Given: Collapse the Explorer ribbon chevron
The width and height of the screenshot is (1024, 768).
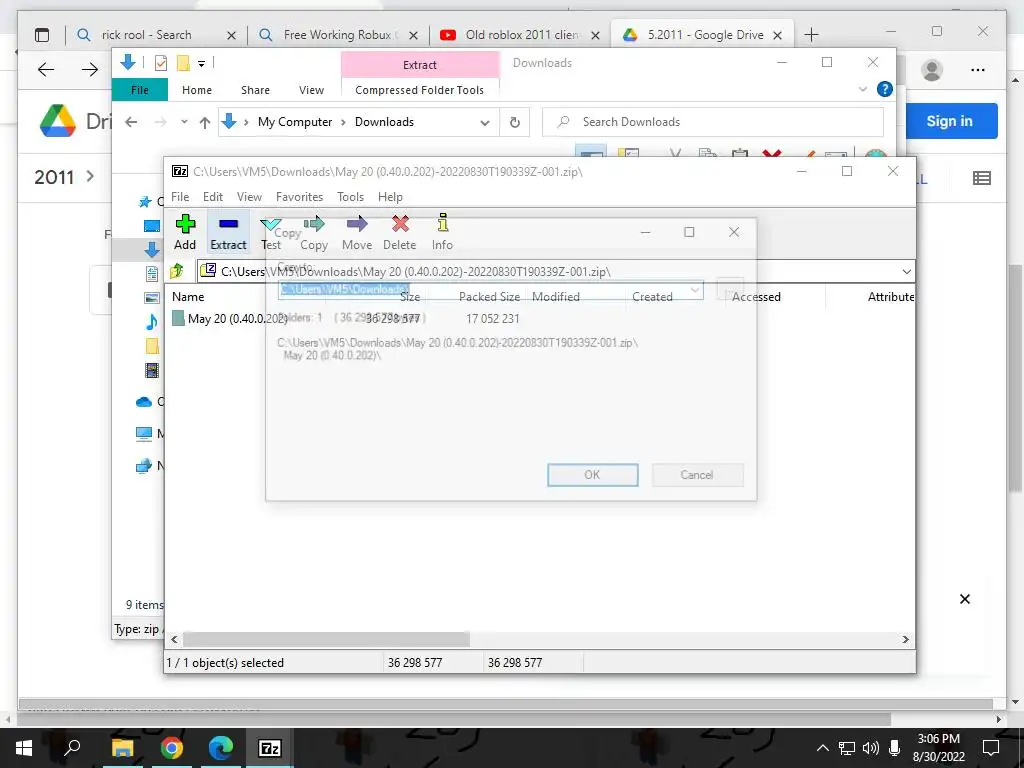Looking at the screenshot, I should [863, 89].
